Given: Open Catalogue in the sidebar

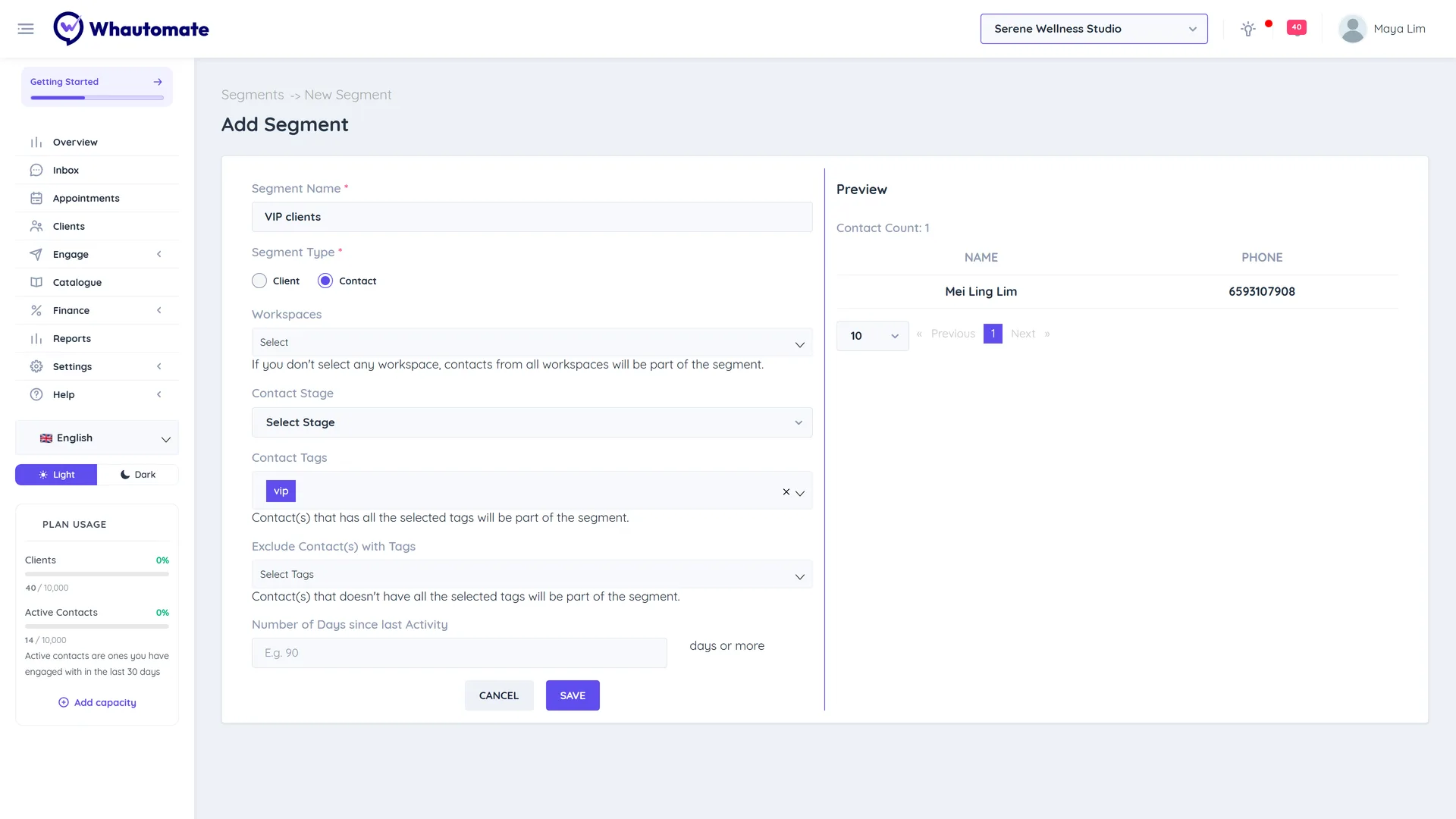Looking at the screenshot, I should (x=97, y=282).
